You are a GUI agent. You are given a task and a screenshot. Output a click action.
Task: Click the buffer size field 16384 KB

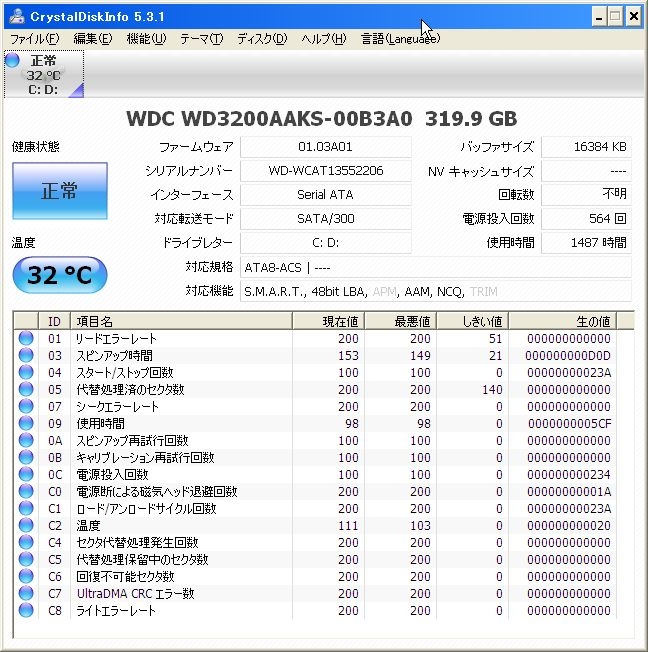point(586,147)
